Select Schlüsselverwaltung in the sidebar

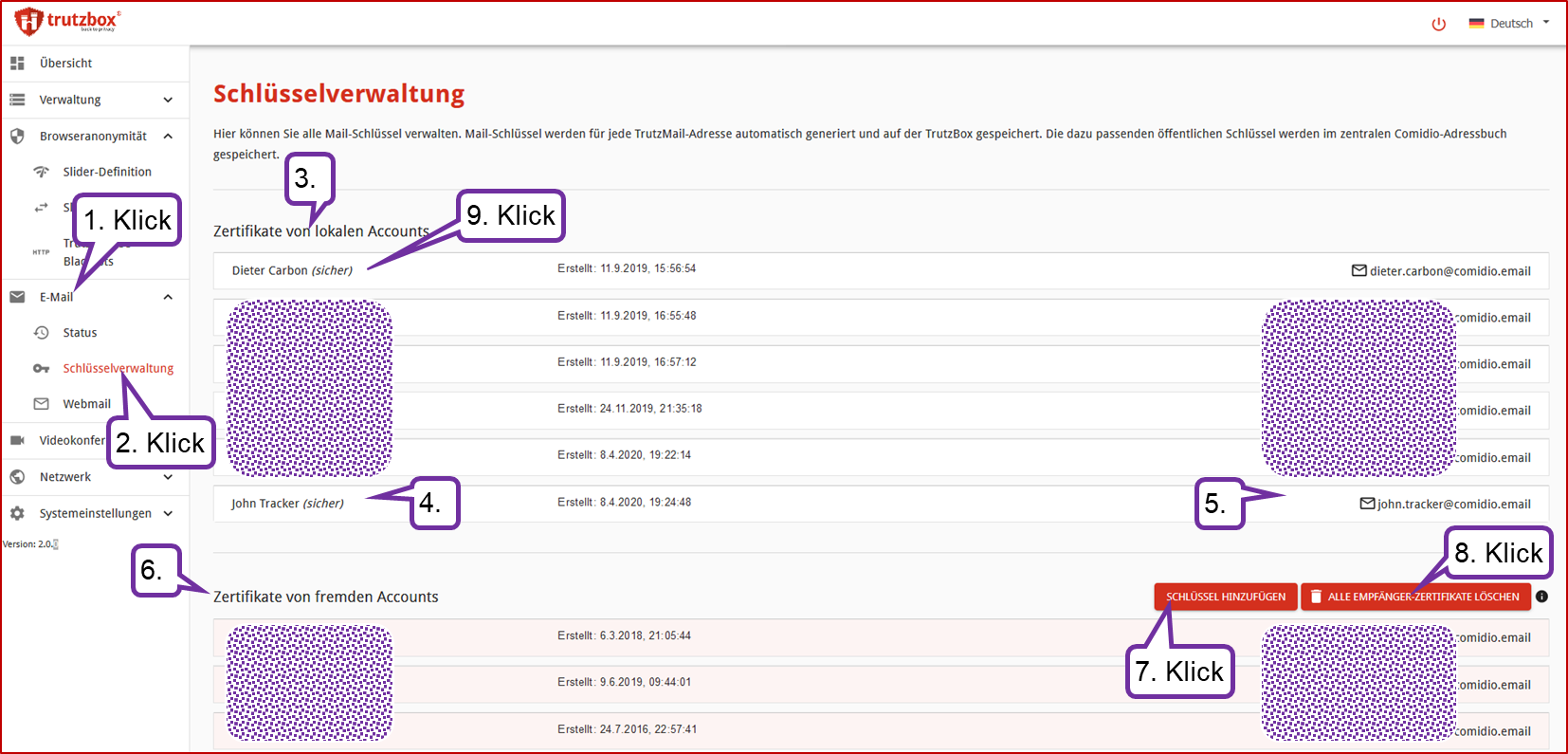tap(119, 368)
